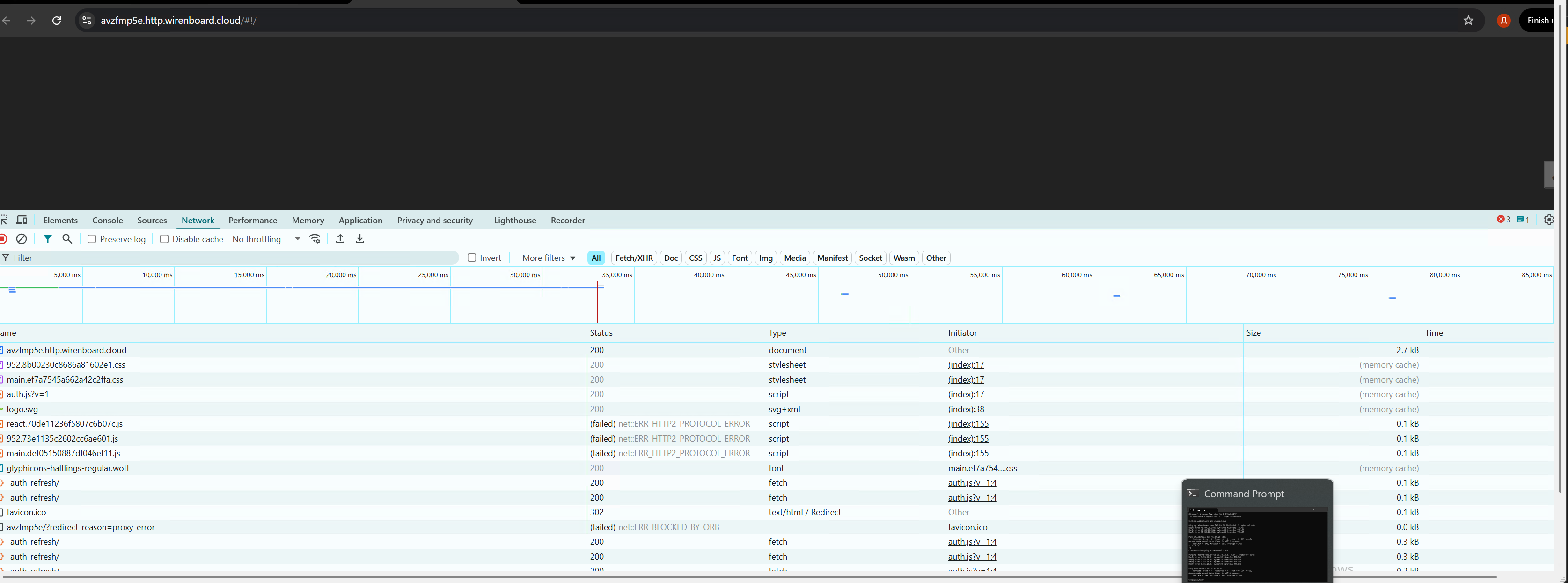Filter requests by Img

click(x=766, y=258)
